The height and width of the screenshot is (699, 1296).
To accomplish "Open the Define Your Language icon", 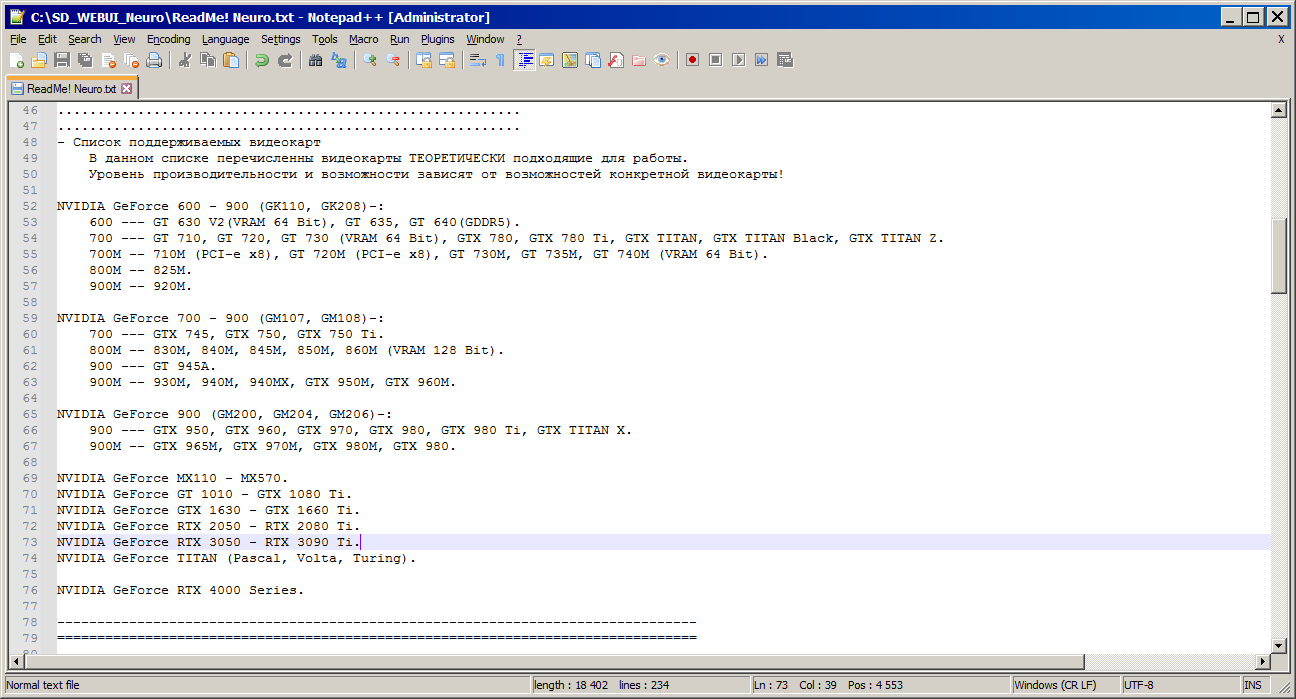I will pyautogui.click(x=547, y=60).
